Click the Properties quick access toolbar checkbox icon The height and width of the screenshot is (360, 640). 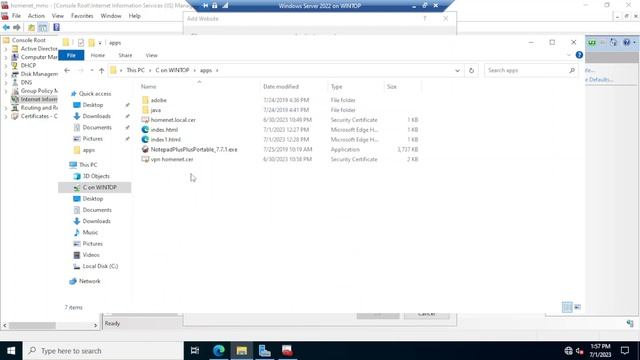pyautogui.click(x=81, y=42)
